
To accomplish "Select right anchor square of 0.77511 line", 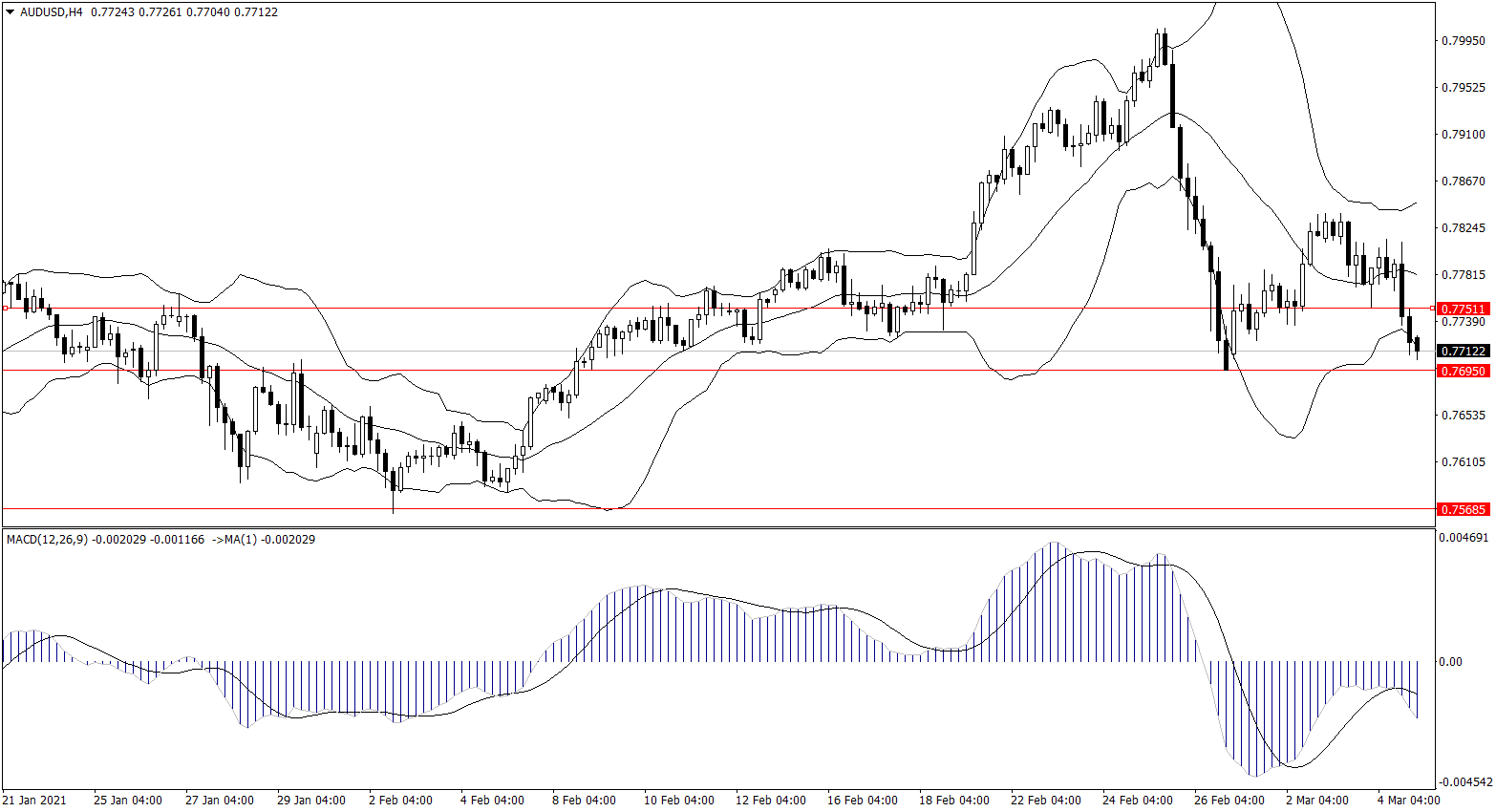I will pyautogui.click(x=1432, y=308).
